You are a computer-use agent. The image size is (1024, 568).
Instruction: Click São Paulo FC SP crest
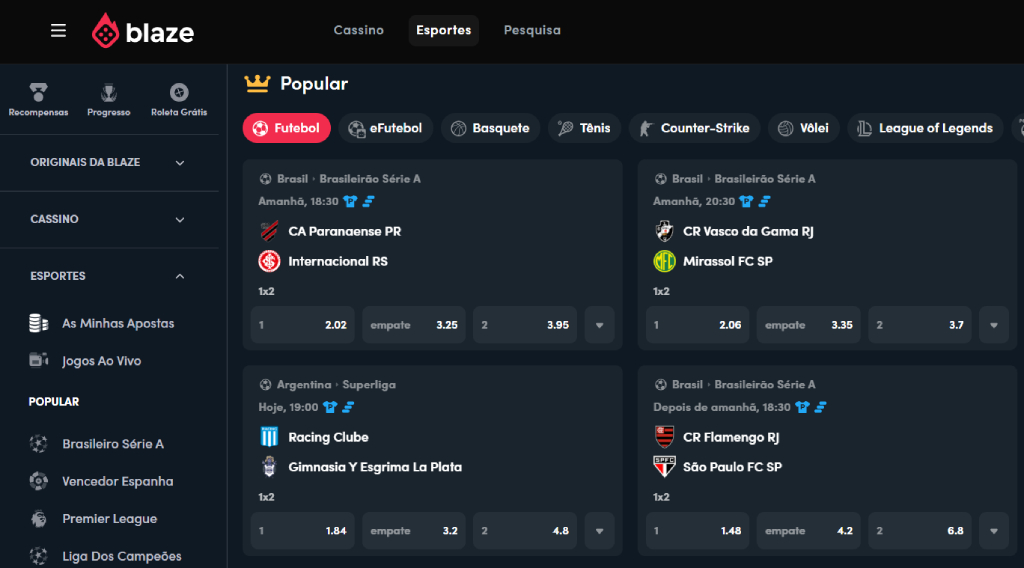click(x=664, y=467)
